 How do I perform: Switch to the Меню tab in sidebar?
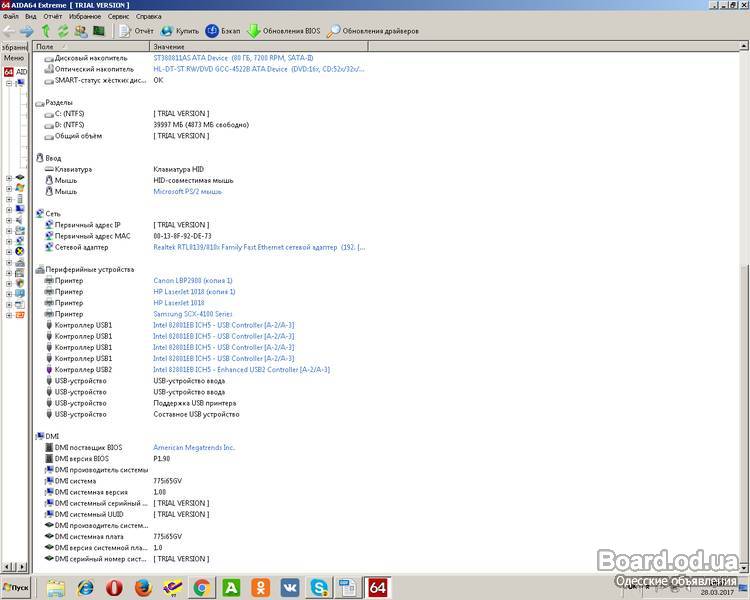[13, 58]
